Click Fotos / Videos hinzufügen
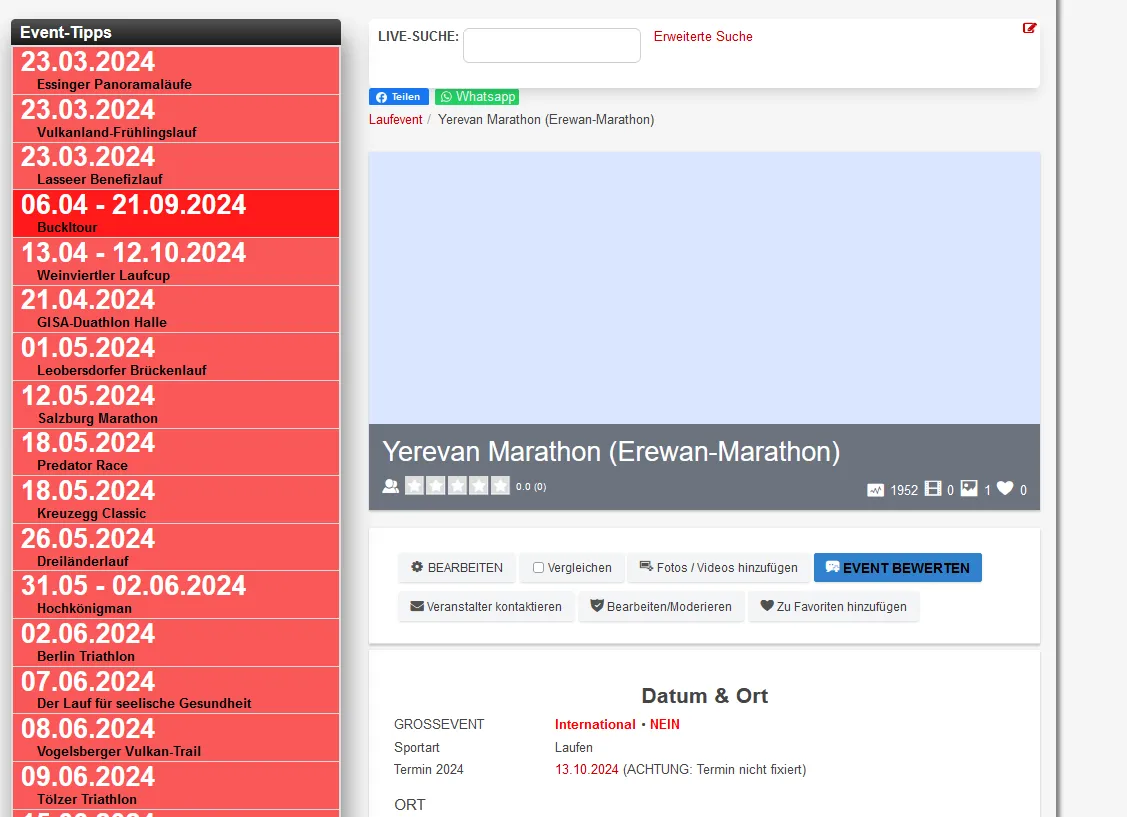The width and height of the screenshot is (1127, 817). tap(718, 568)
